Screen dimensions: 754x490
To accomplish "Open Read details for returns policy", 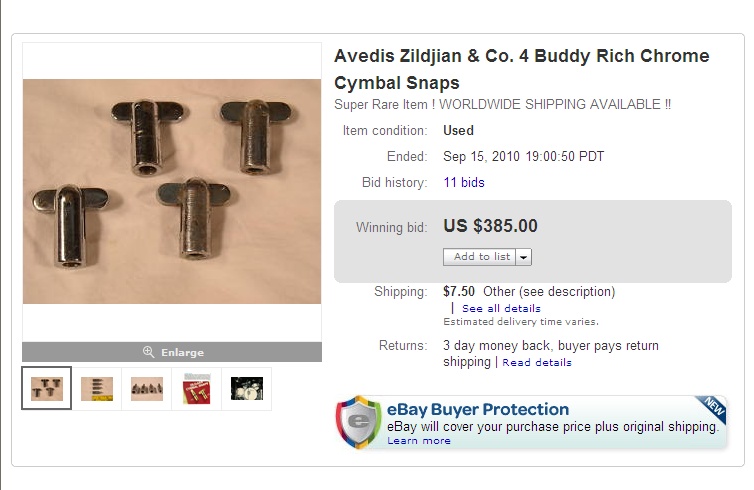I will click(537, 363).
